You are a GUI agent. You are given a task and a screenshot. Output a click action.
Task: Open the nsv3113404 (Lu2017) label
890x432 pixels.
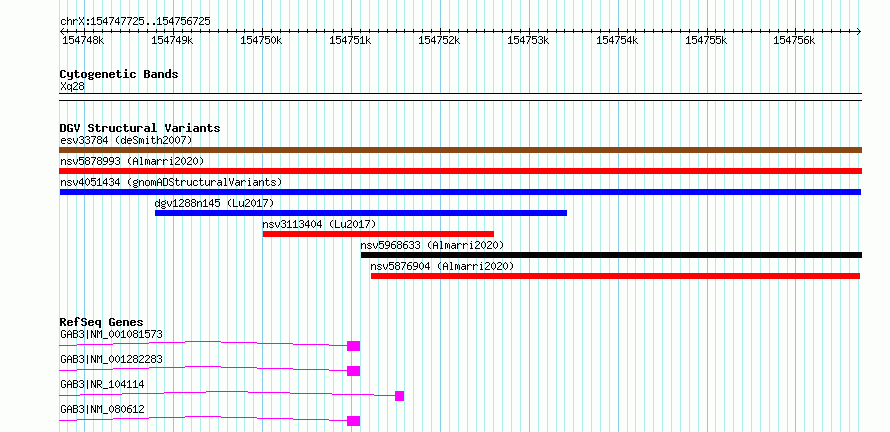319,224
